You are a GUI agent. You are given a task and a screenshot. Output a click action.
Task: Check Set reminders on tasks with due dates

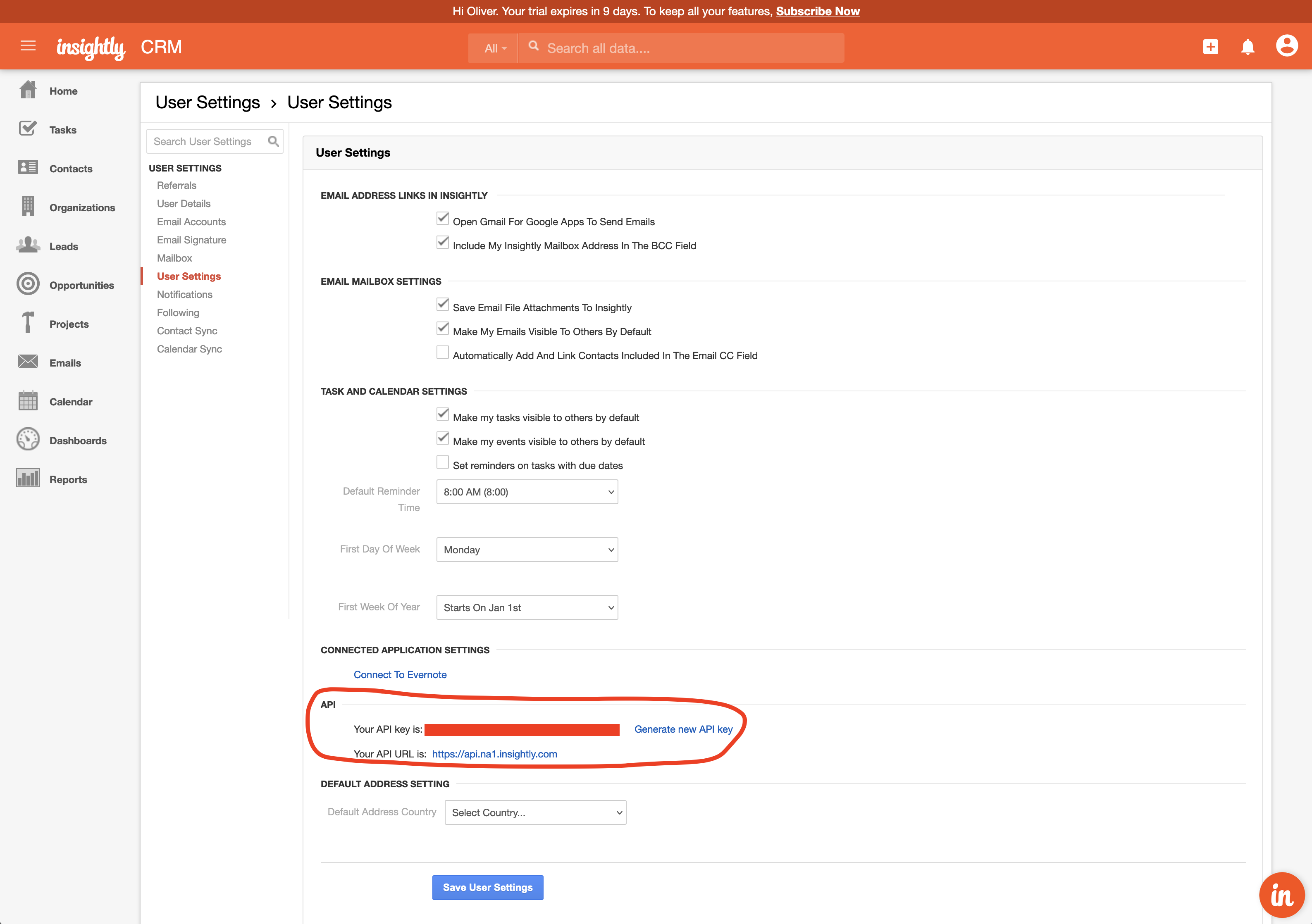click(x=442, y=462)
